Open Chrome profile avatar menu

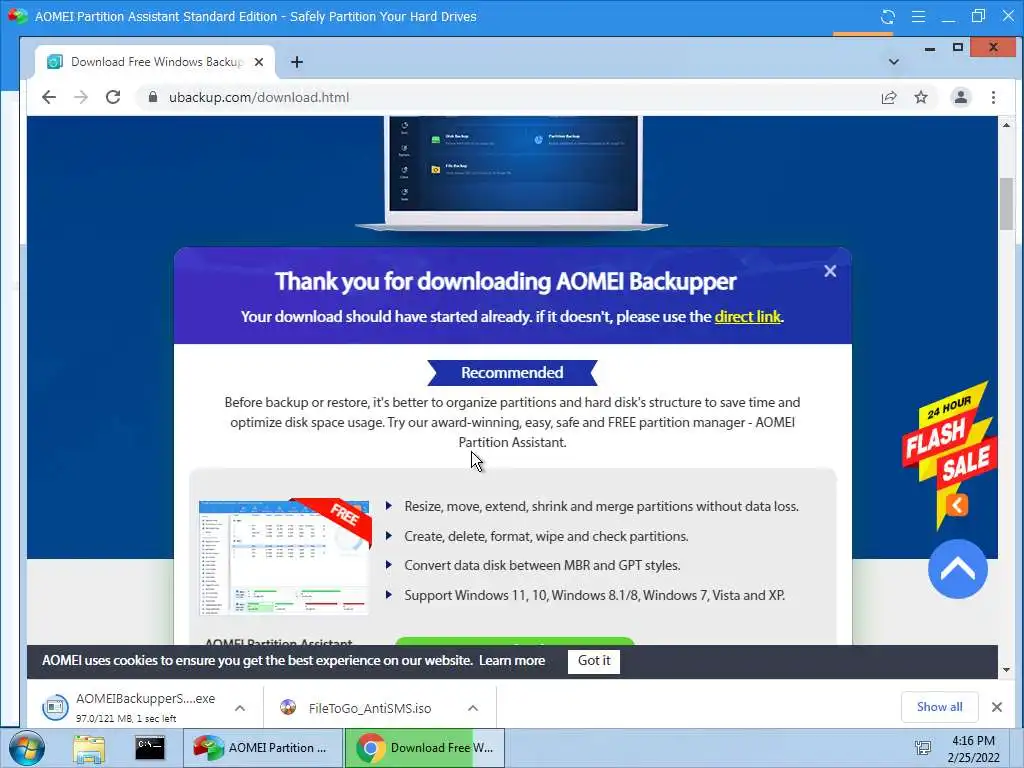coord(961,97)
